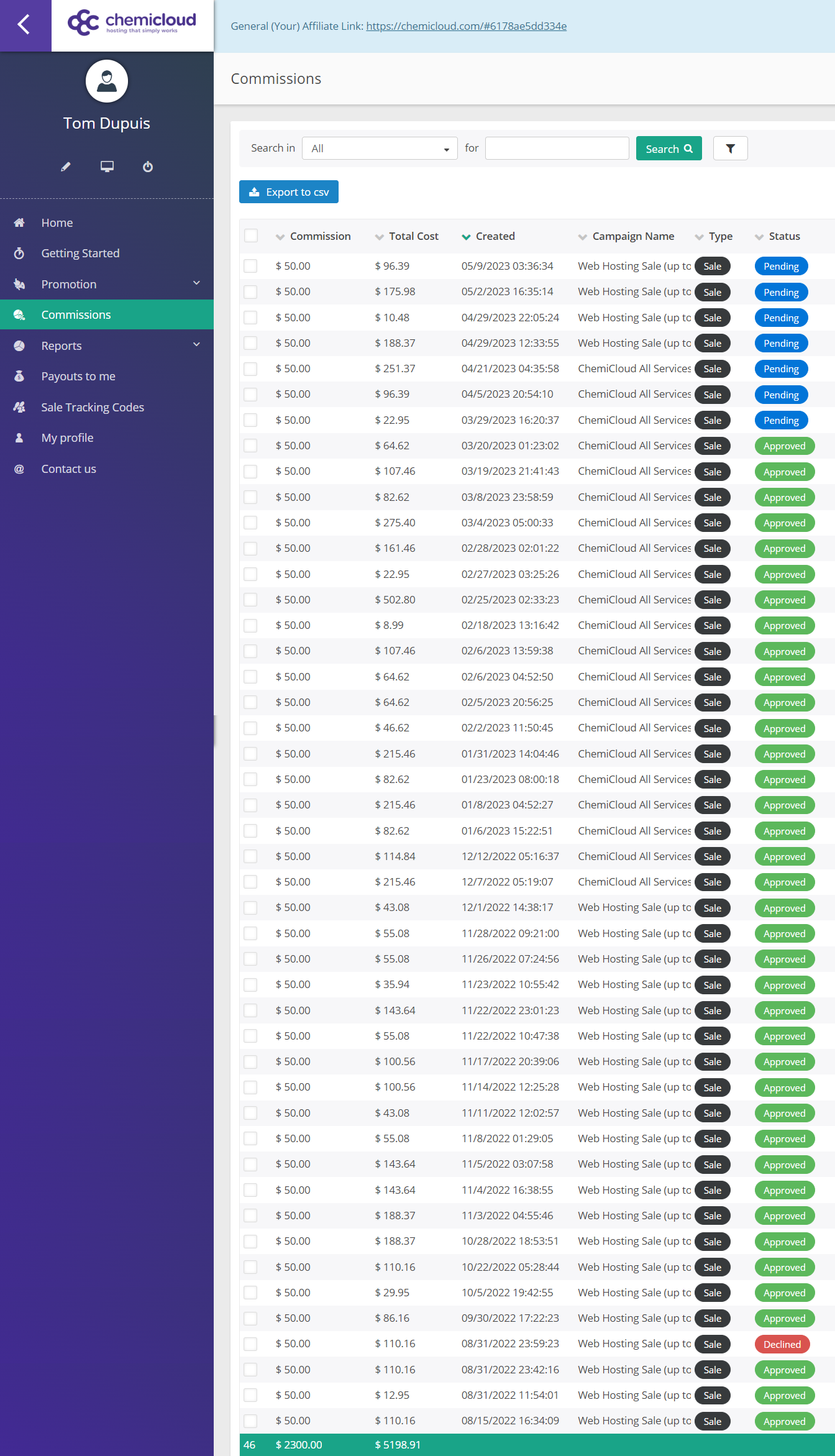Expand the Reports submenu chevron
Image resolution: width=835 pixels, height=1456 pixels.
[196, 345]
